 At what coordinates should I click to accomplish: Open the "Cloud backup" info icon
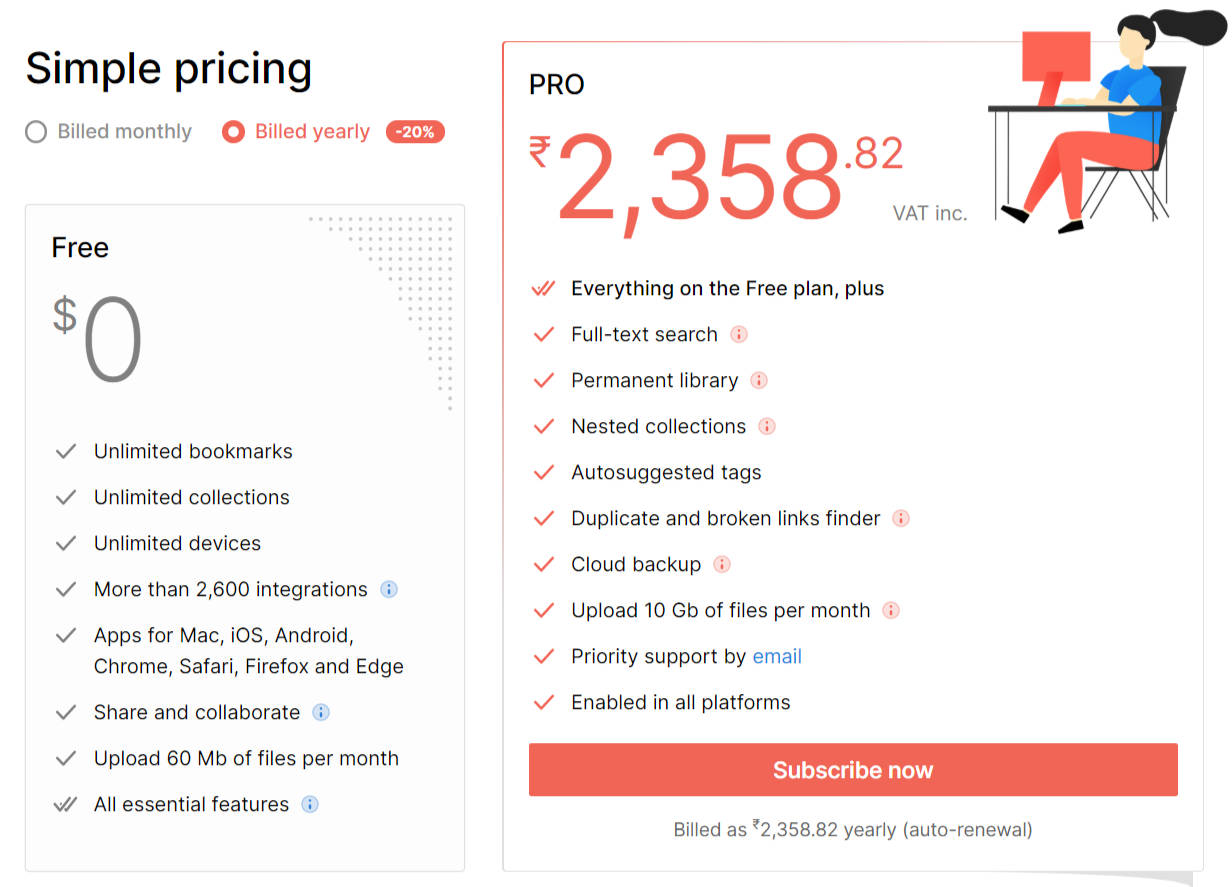721,564
